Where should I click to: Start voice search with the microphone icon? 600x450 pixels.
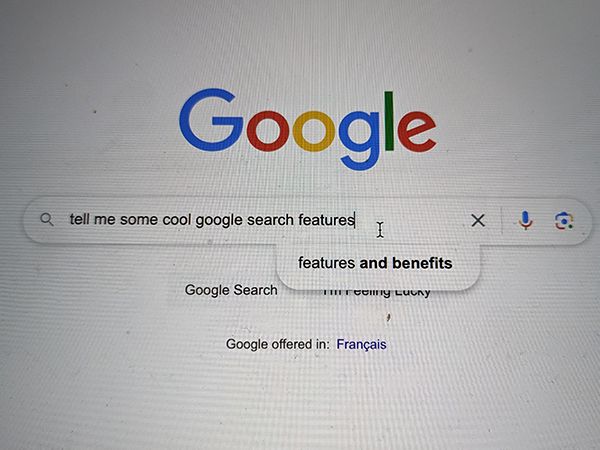(x=525, y=220)
